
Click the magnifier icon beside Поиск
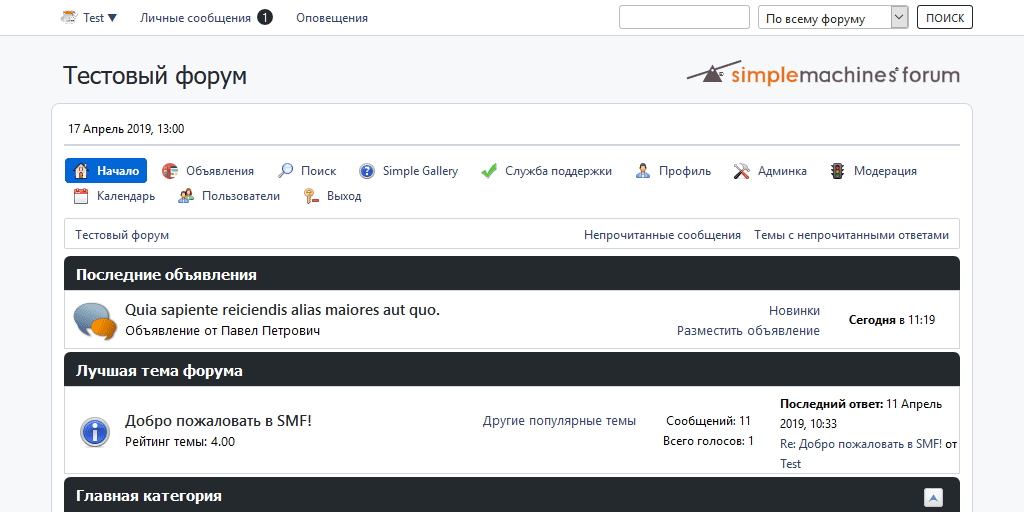pos(286,171)
